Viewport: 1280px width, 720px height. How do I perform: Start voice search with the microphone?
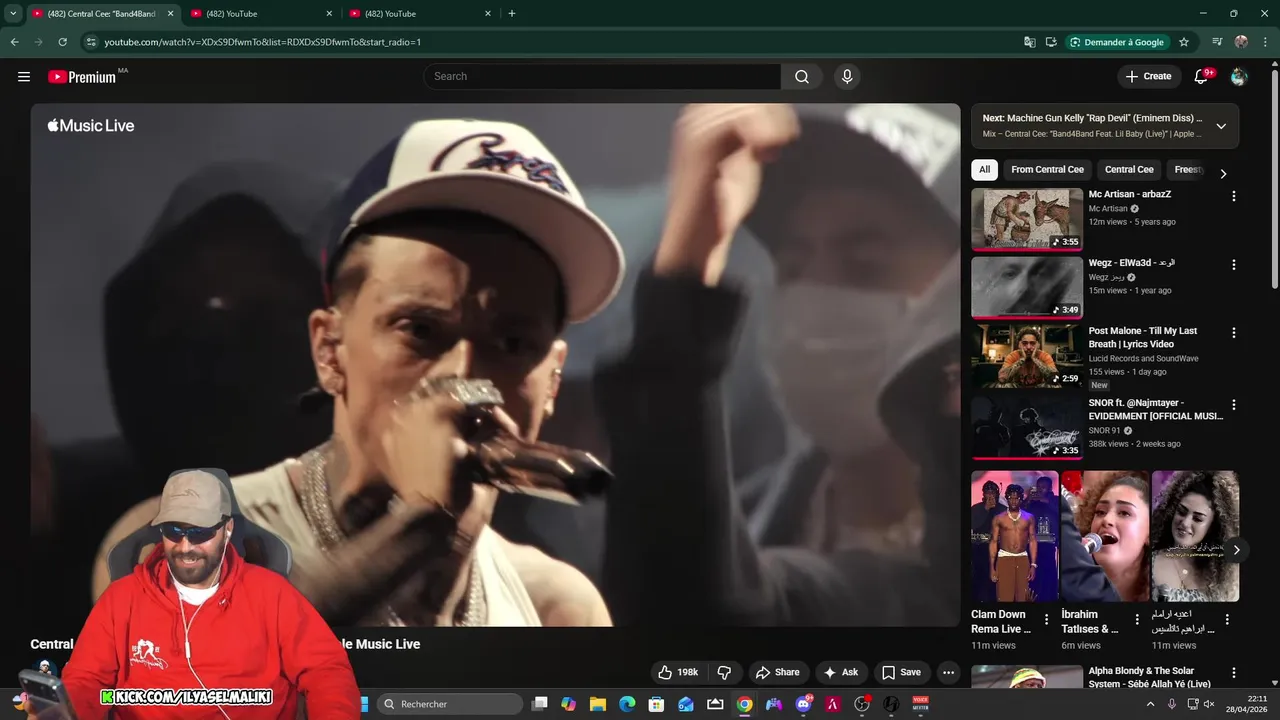tap(847, 76)
